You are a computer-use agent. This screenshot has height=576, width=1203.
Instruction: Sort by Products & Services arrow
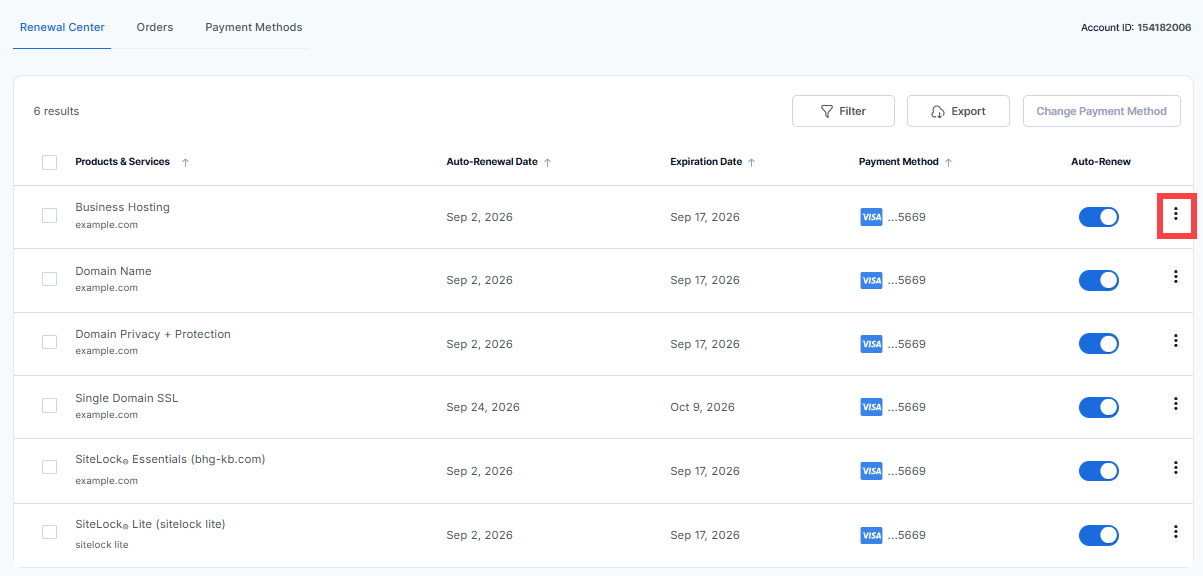[x=185, y=162]
